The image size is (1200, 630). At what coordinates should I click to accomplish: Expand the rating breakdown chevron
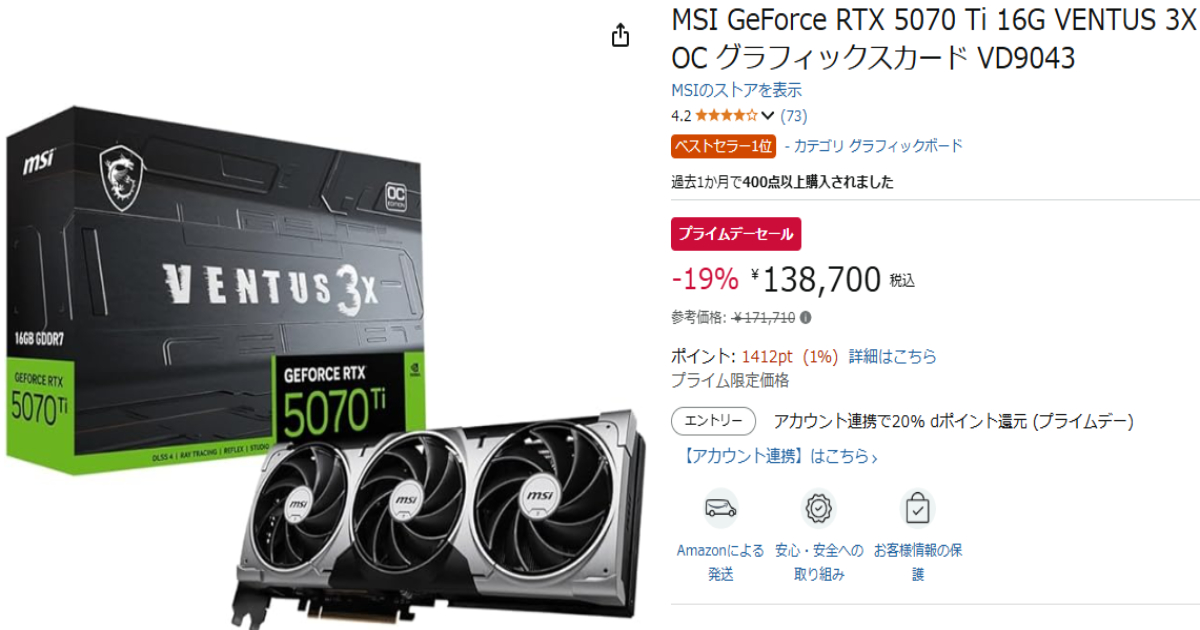coord(768,115)
